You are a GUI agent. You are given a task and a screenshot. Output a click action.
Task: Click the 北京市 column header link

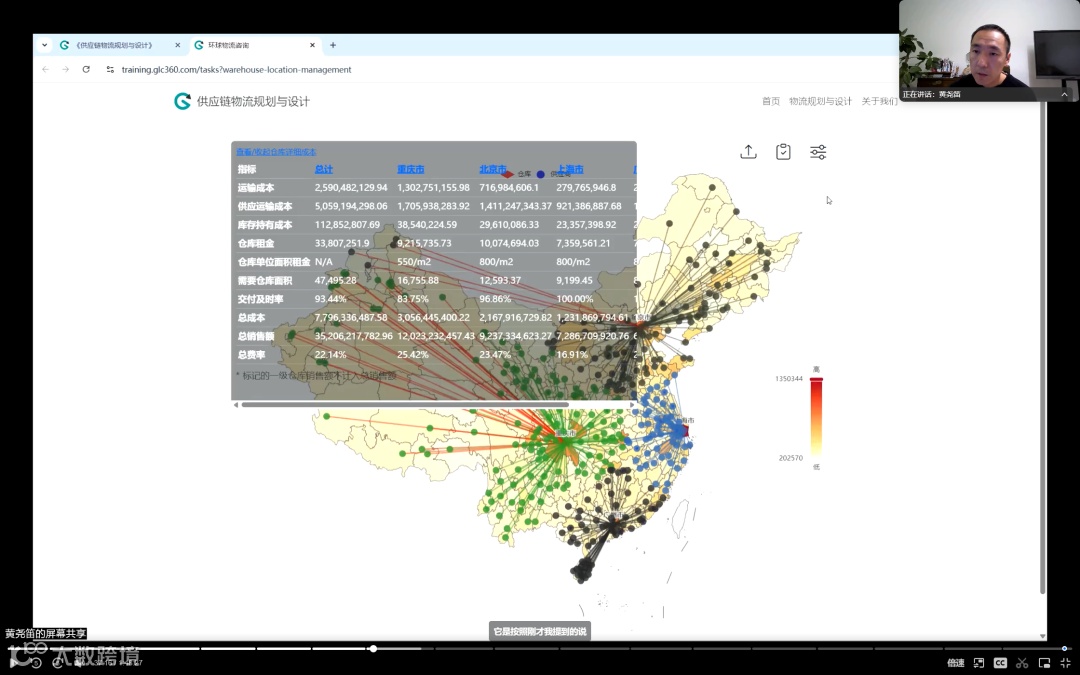click(x=492, y=169)
